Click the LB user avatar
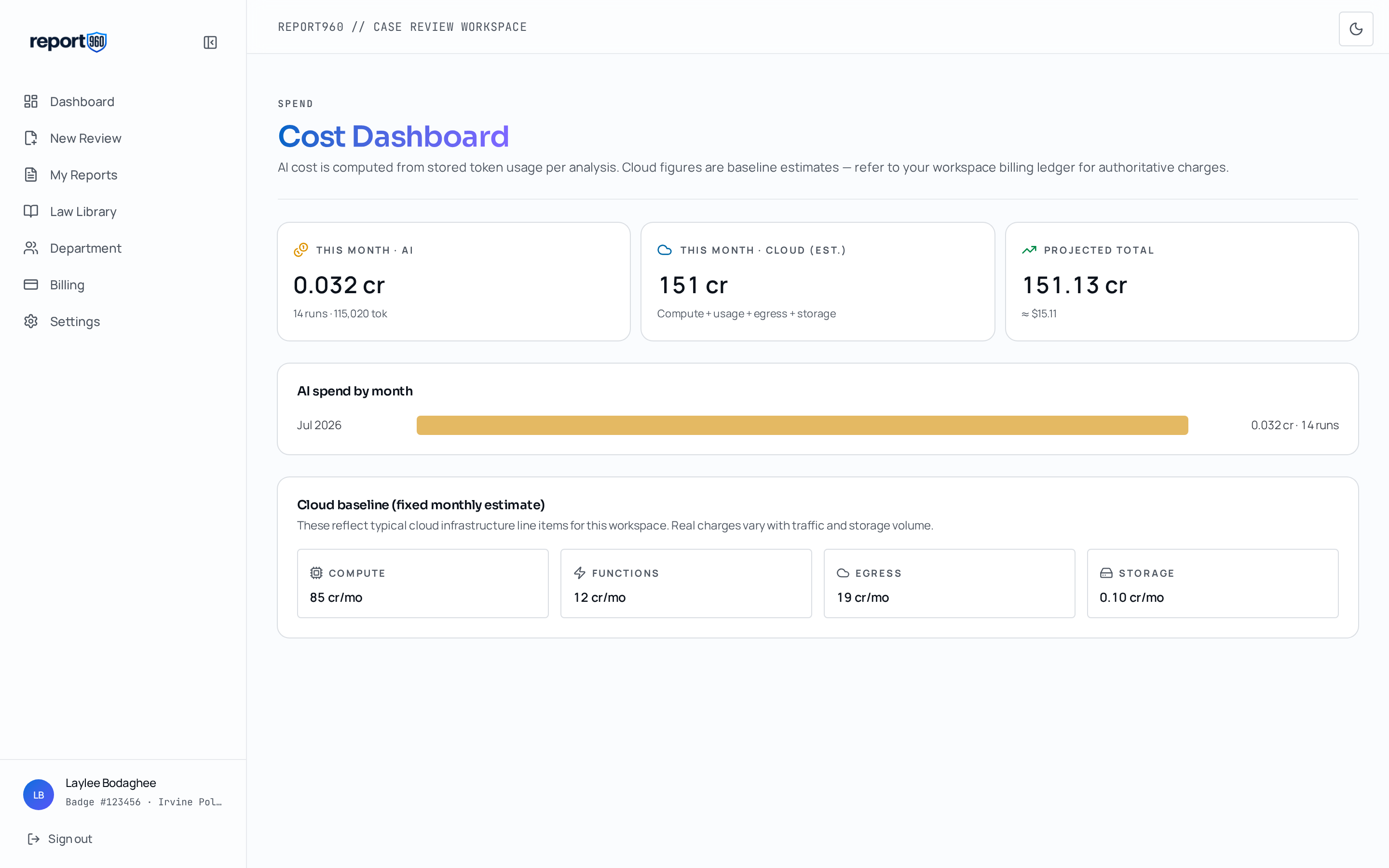The image size is (1389, 868). (x=39, y=795)
